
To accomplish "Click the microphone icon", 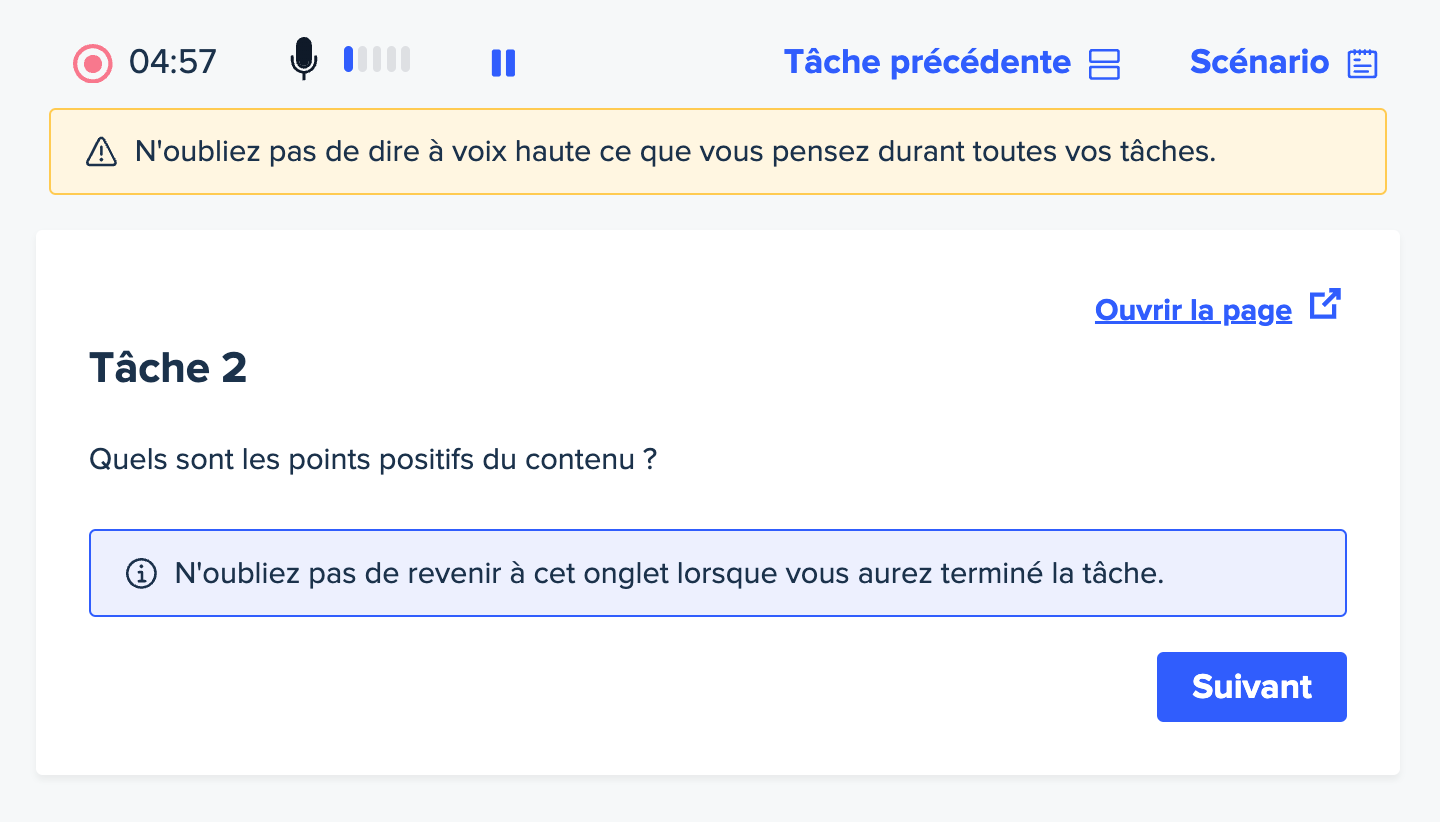I will [x=304, y=60].
